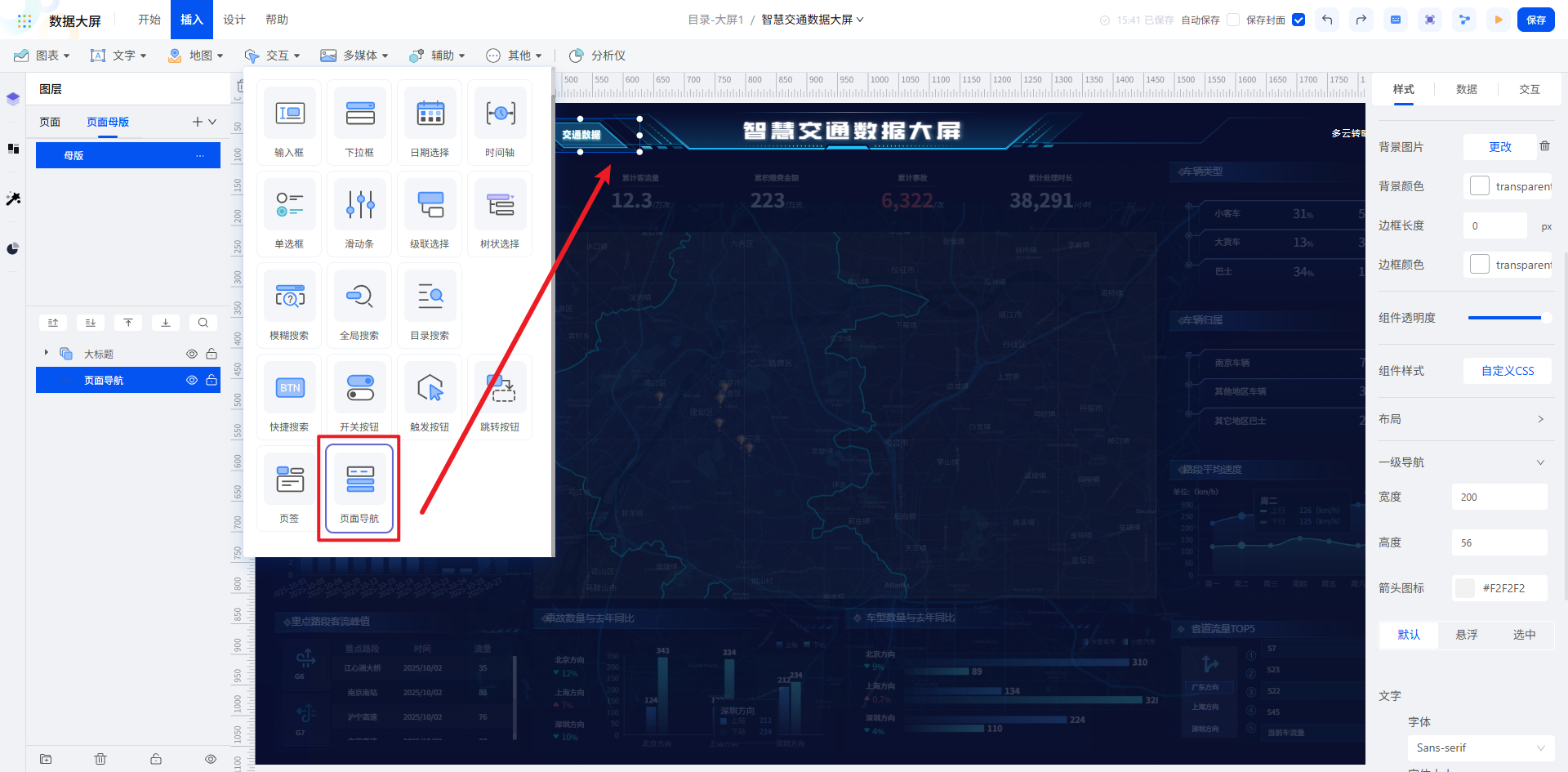The image size is (1568, 772).
Task: Insert the 页签 tab component
Action: pos(290,489)
